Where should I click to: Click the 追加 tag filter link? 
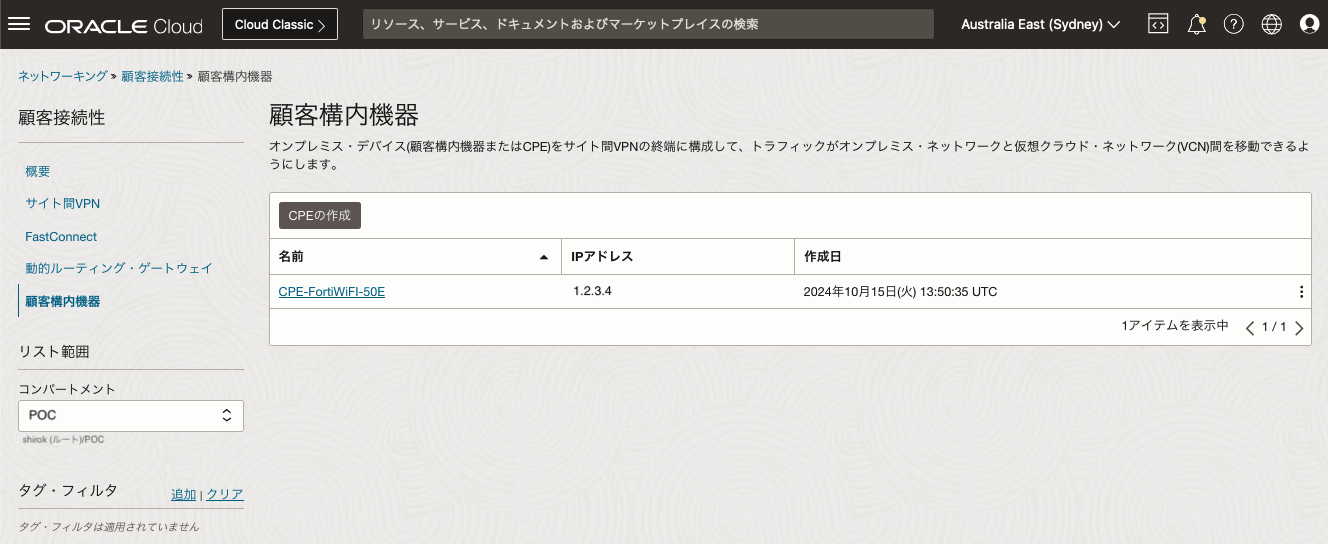pos(184,494)
